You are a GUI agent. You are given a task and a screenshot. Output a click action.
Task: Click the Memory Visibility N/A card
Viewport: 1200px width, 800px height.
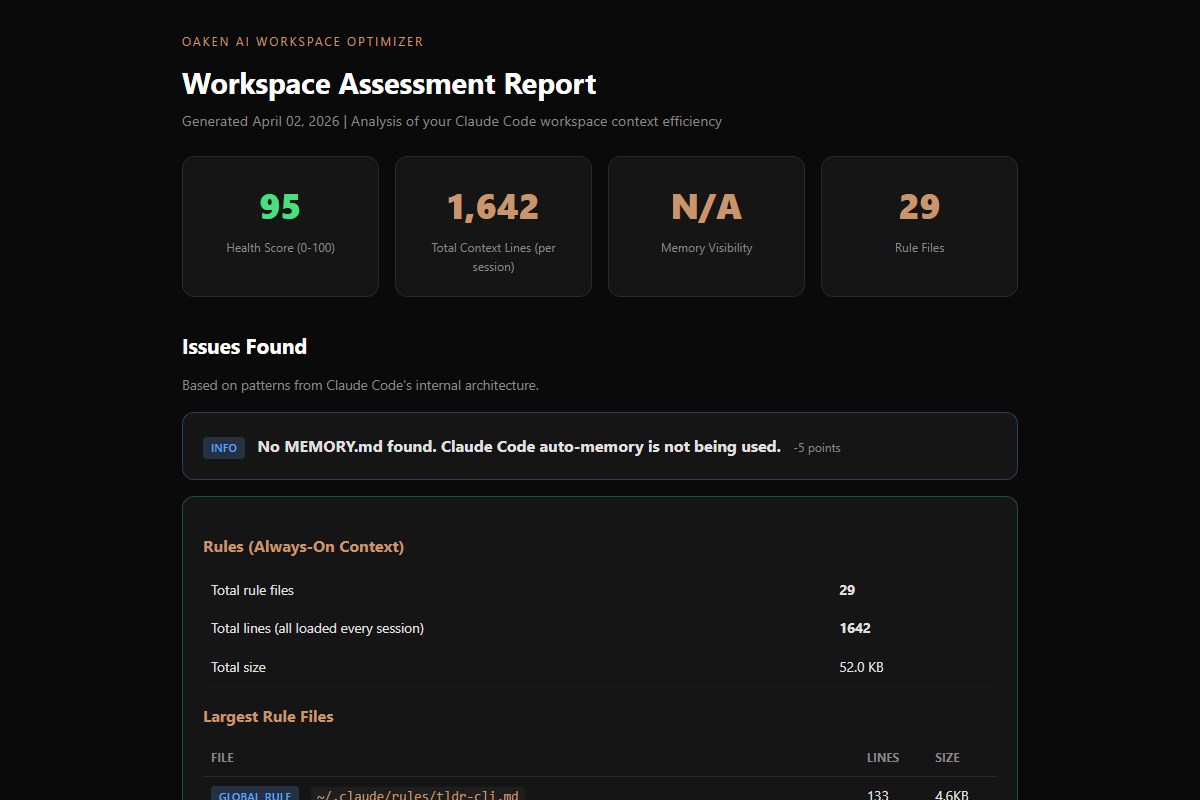(x=706, y=226)
